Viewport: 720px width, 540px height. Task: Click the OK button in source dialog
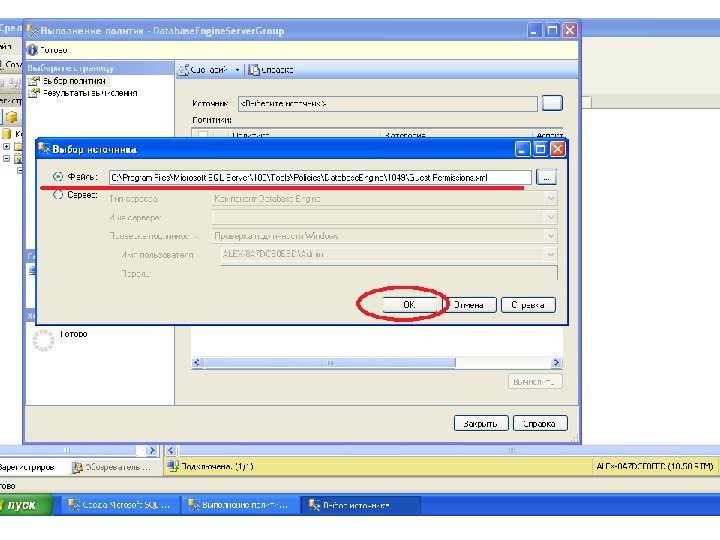click(410, 304)
